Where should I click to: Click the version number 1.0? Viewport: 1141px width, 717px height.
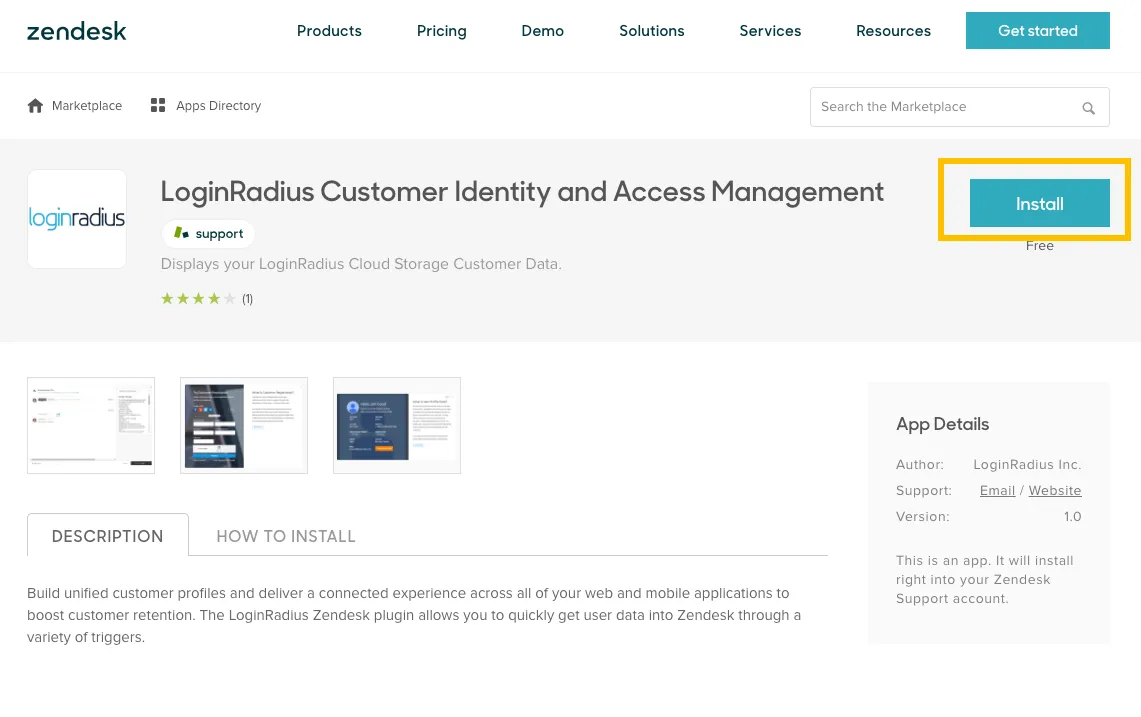1072,517
